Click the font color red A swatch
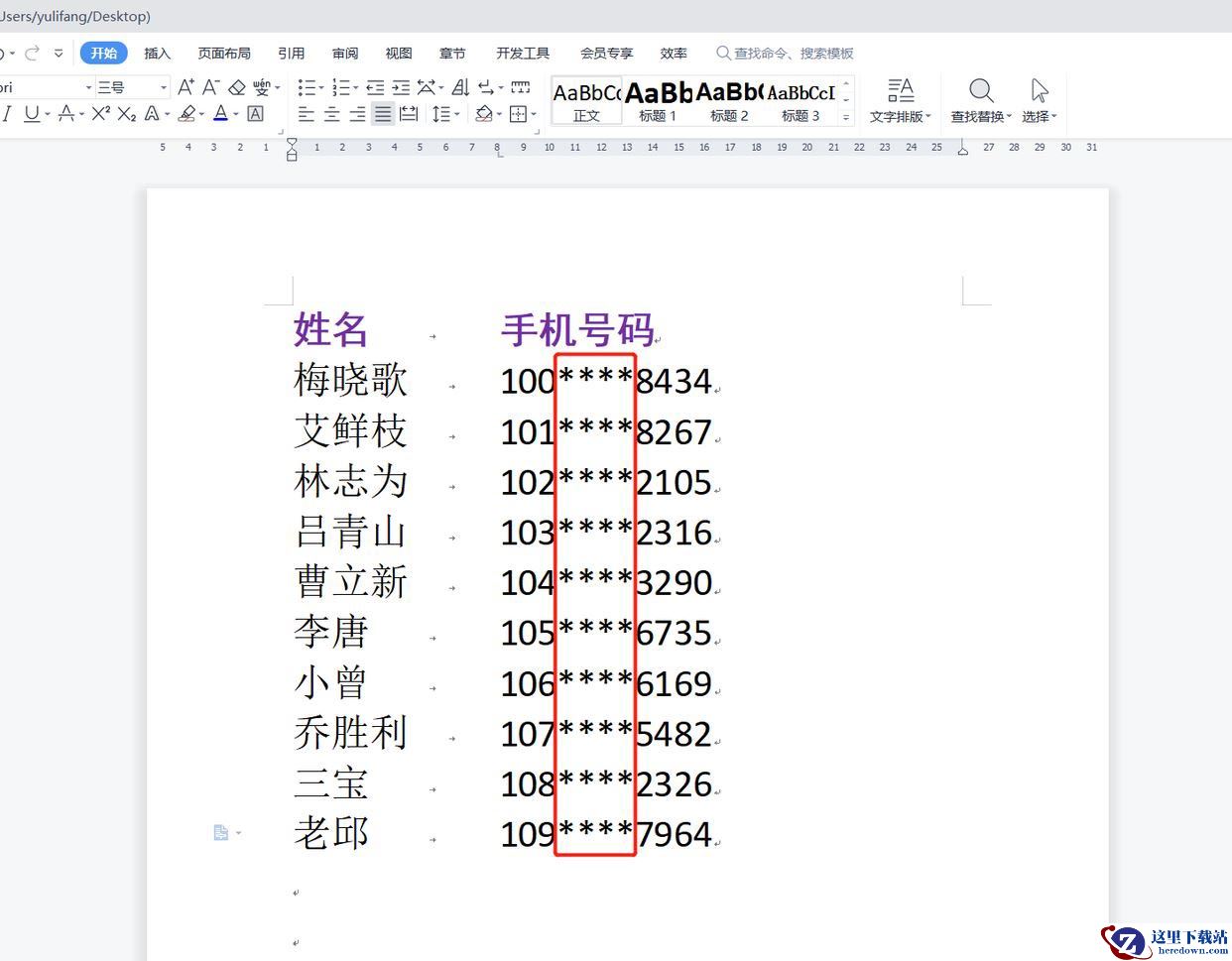Image resolution: width=1232 pixels, height=961 pixels. pos(220,114)
